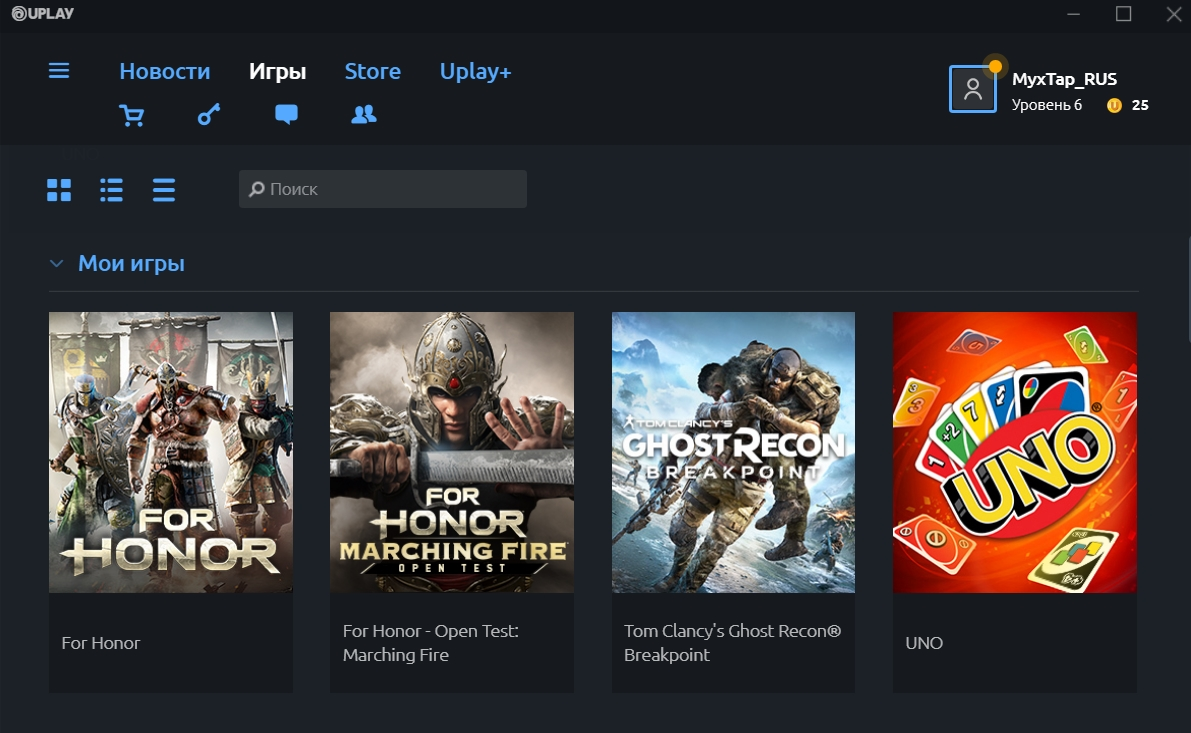Open the shopping cart

tap(131, 115)
